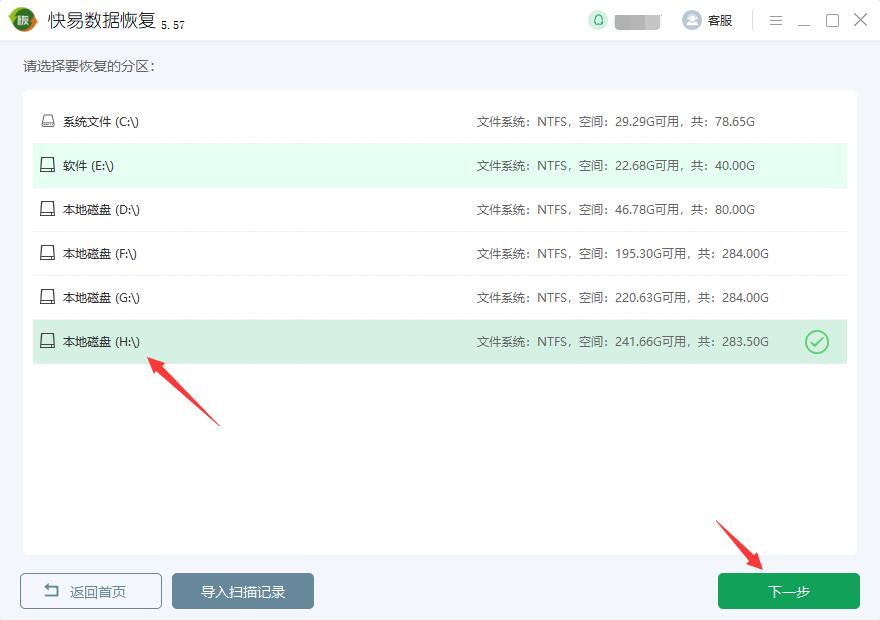Image resolution: width=880 pixels, height=620 pixels.
Task: Open 客服 customer service
Action: 708,20
